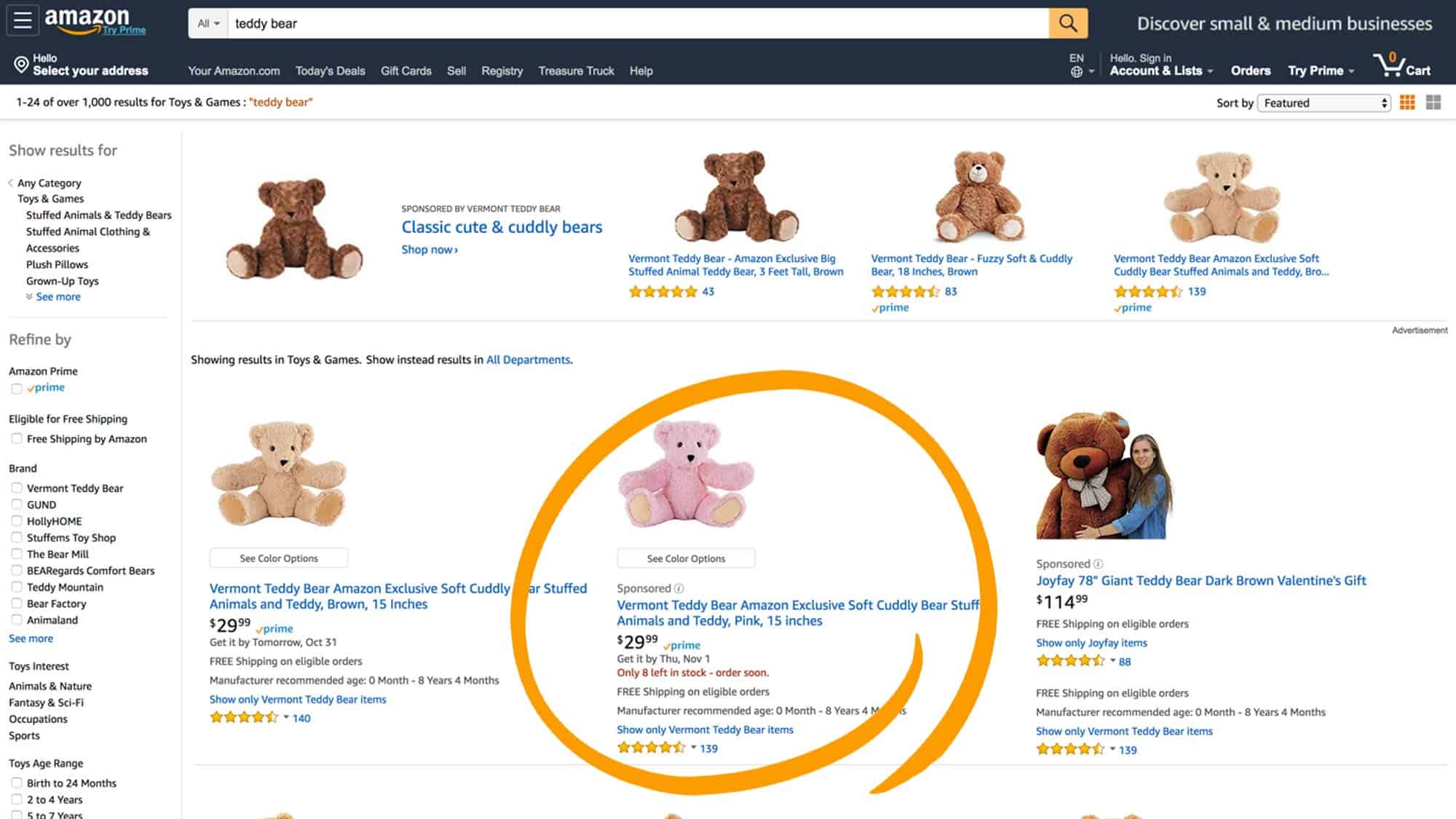
Task: Toggle Free Shipping by Amazon checkbox
Action: pos(16,438)
